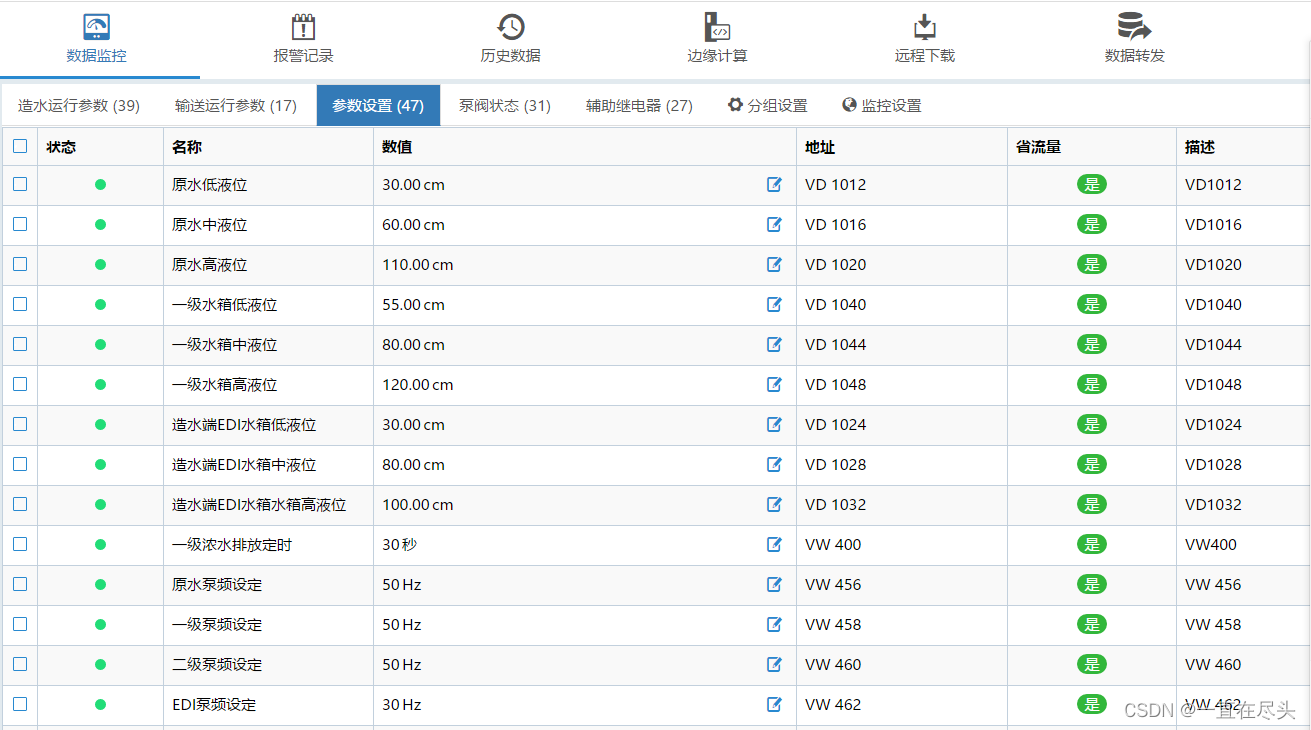Edit value of 造水端EDI水箱水箱高液位
The image size is (1311, 730).
pos(774,504)
